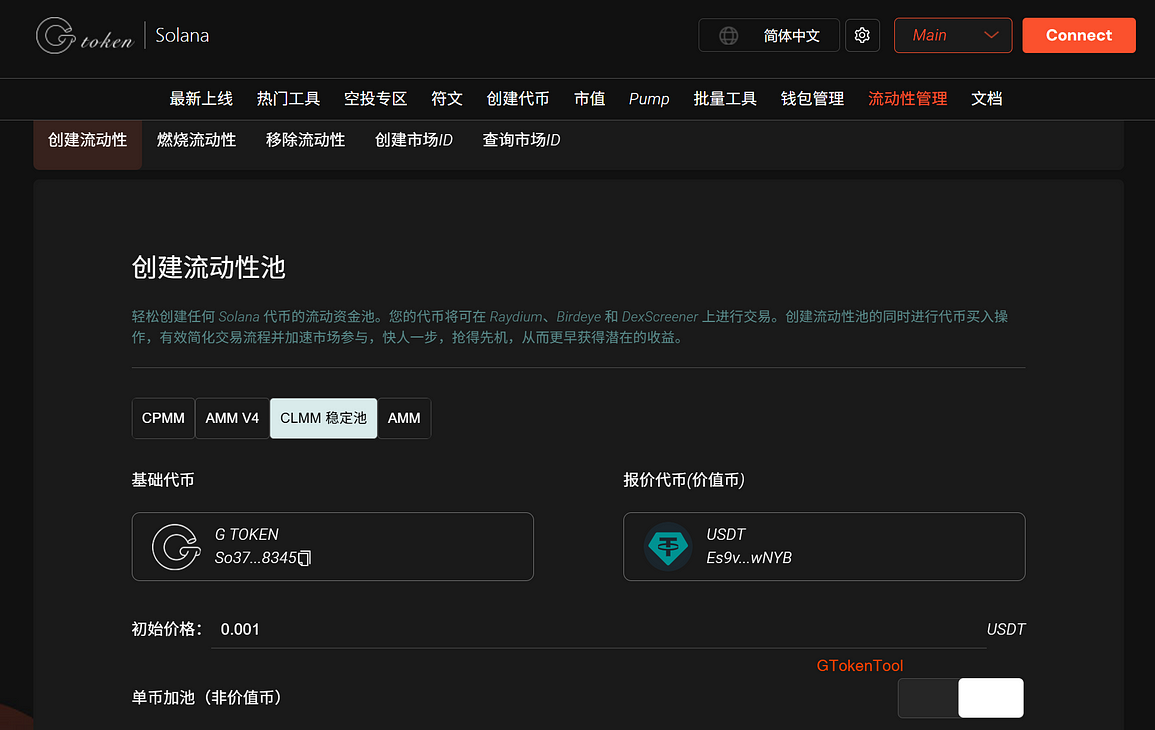The height and width of the screenshot is (730, 1155).
Task: Click the USDT Tether logo icon
Action: coord(668,547)
